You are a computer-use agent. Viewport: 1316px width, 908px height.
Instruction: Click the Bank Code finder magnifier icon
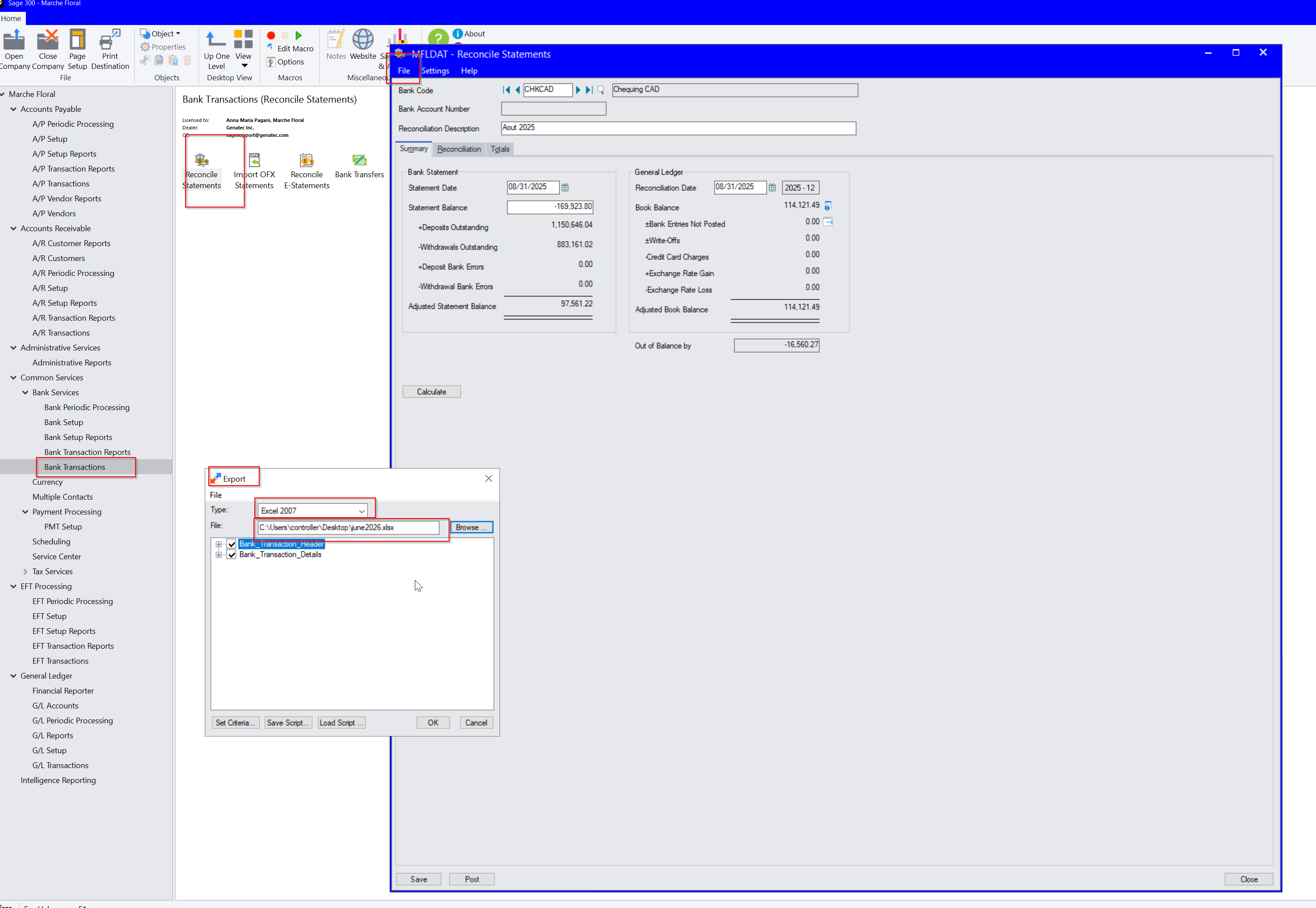[601, 90]
